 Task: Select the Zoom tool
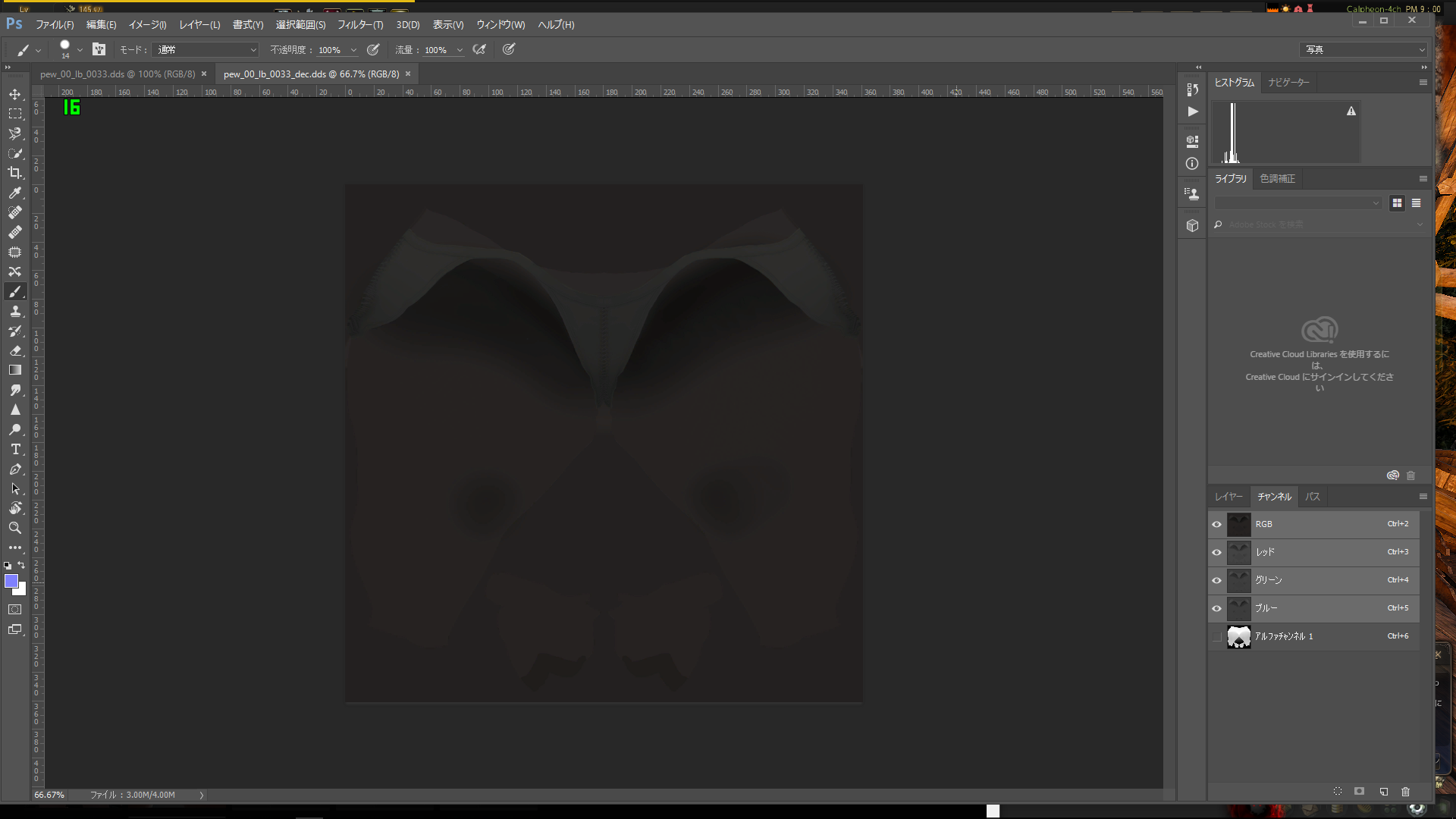coord(14,528)
